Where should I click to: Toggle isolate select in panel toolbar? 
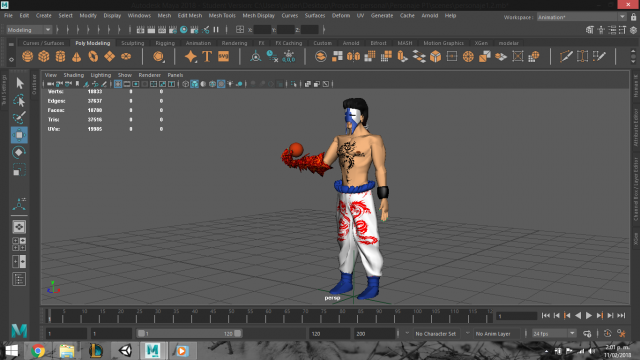tap(294, 84)
